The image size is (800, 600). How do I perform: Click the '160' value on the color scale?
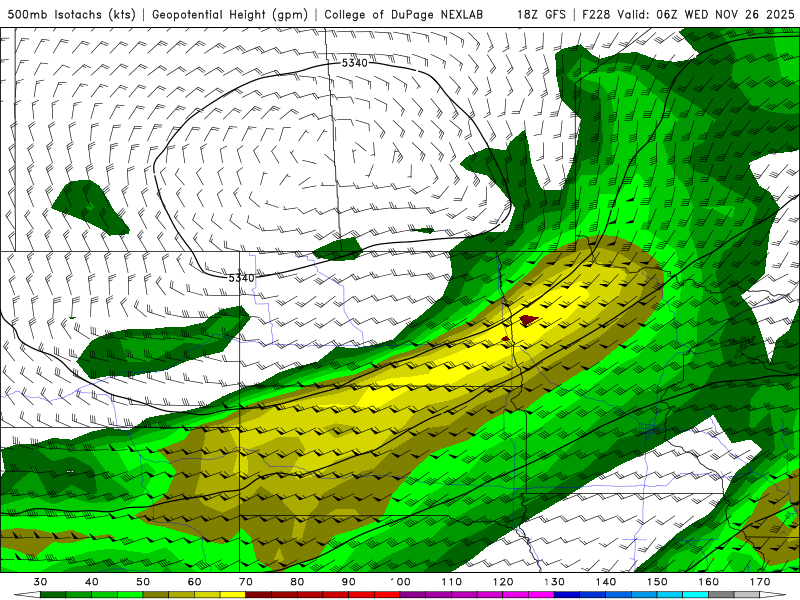(709, 582)
